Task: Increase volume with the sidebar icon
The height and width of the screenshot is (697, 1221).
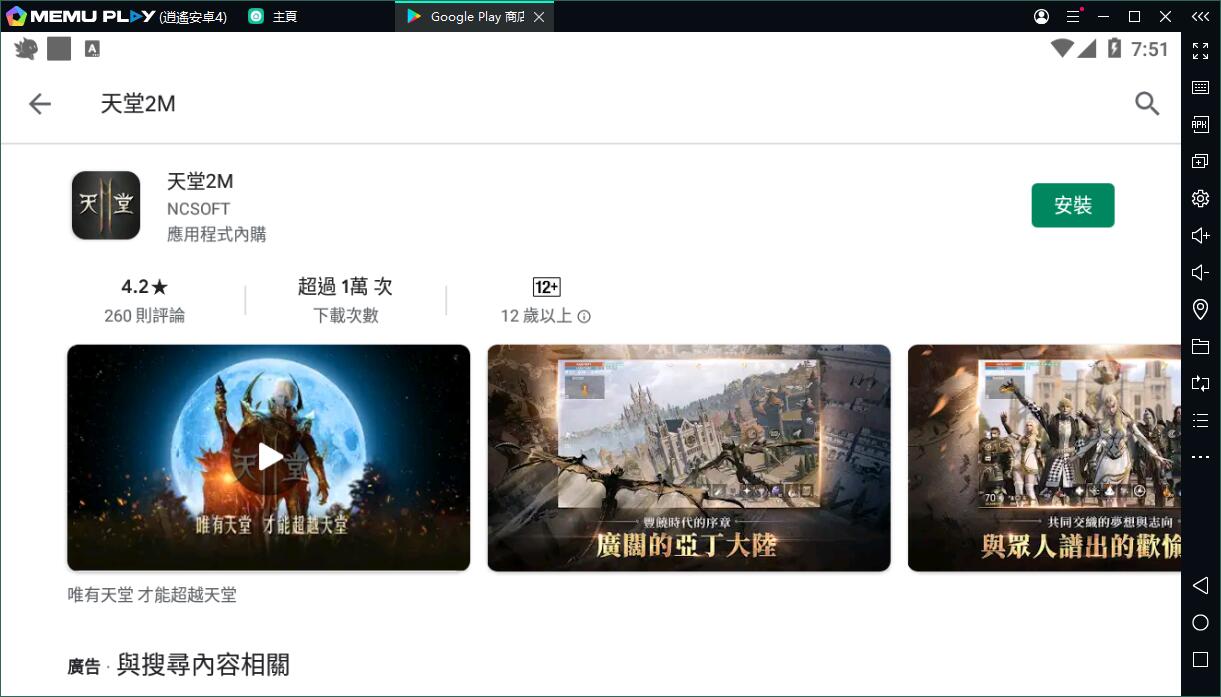Action: pyautogui.click(x=1199, y=234)
